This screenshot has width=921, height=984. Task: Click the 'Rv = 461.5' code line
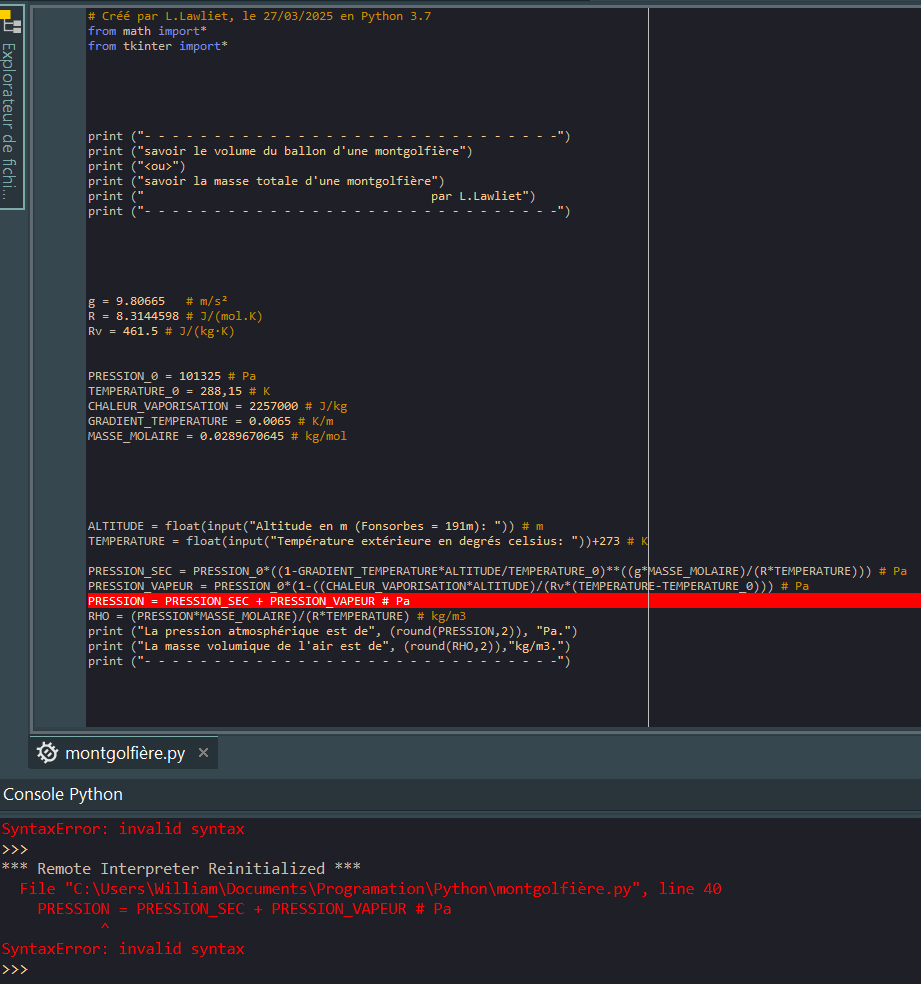(161, 331)
